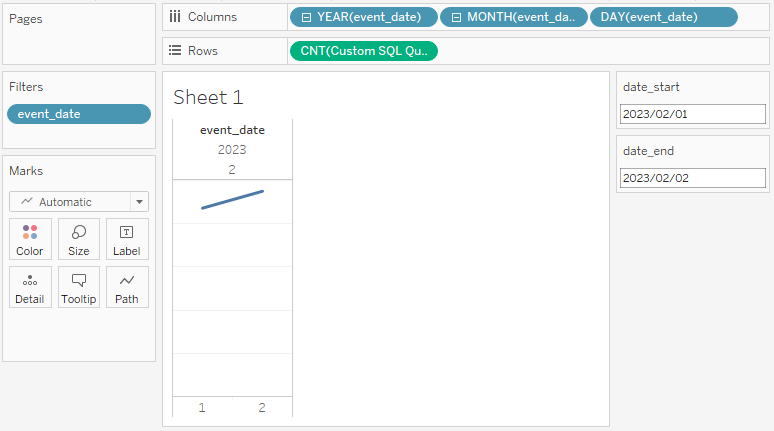Open the Label marks card
774x431 pixels.
click(x=127, y=239)
